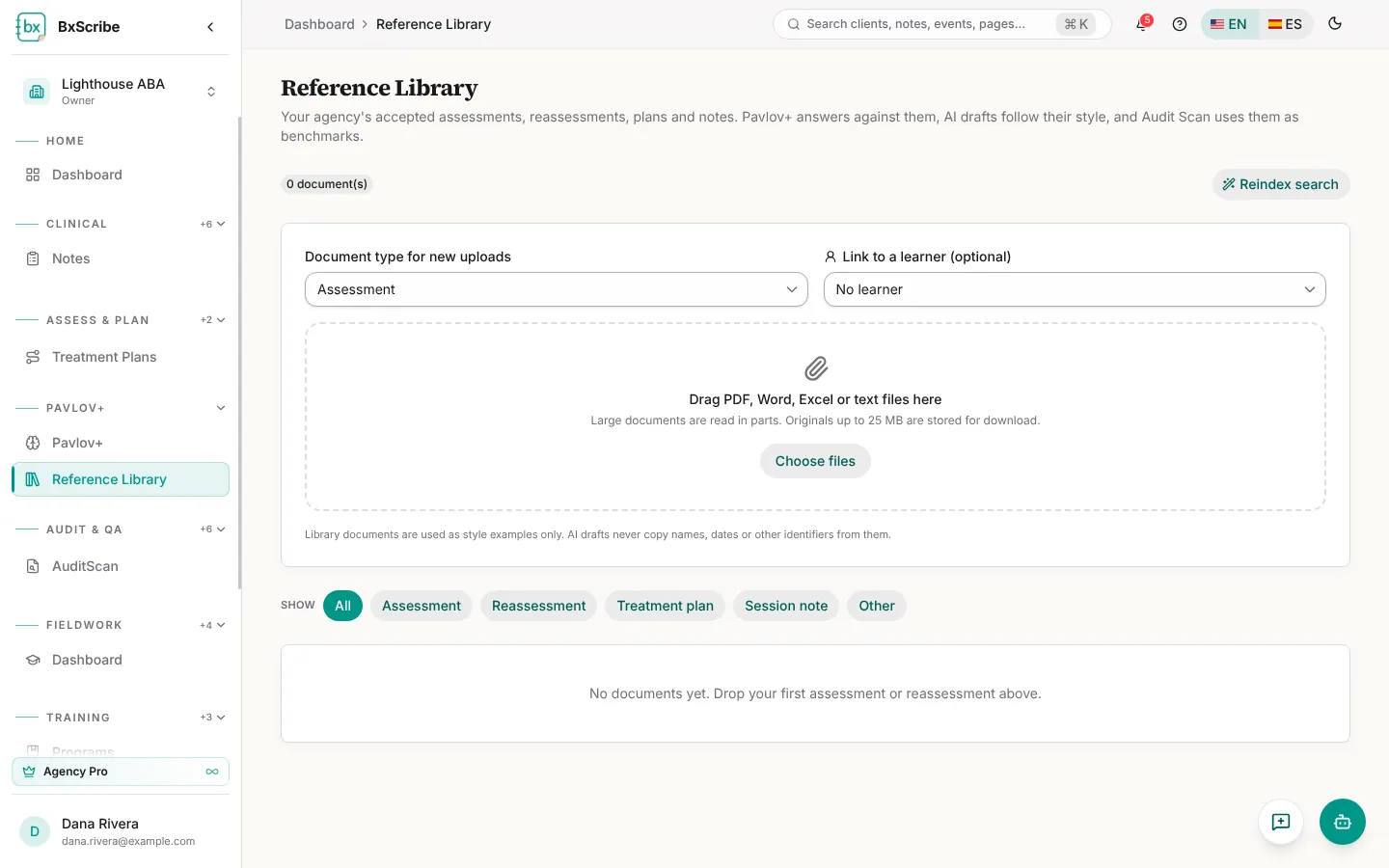Expand the Fieldwork section +4
Image resolution: width=1389 pixels, height=868 pixels.
213,625
